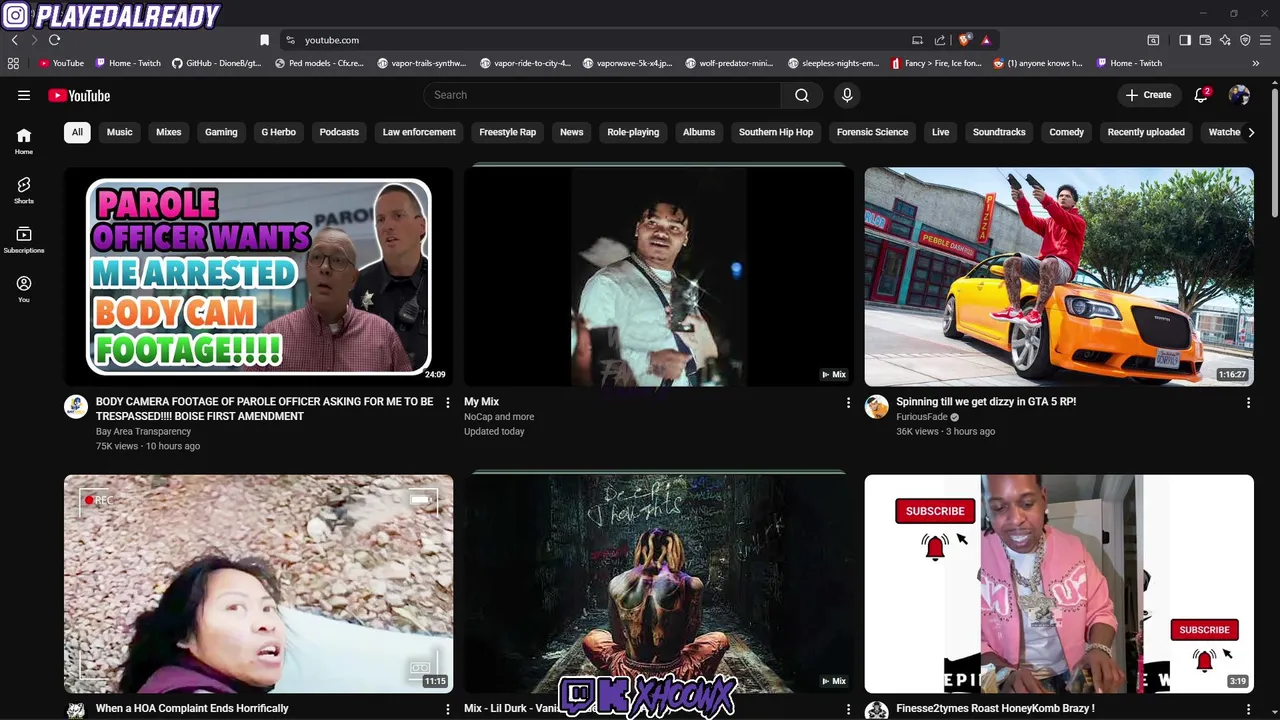Select the Forensic Science chip
1280x720 pixels.
tap(872, 132)
